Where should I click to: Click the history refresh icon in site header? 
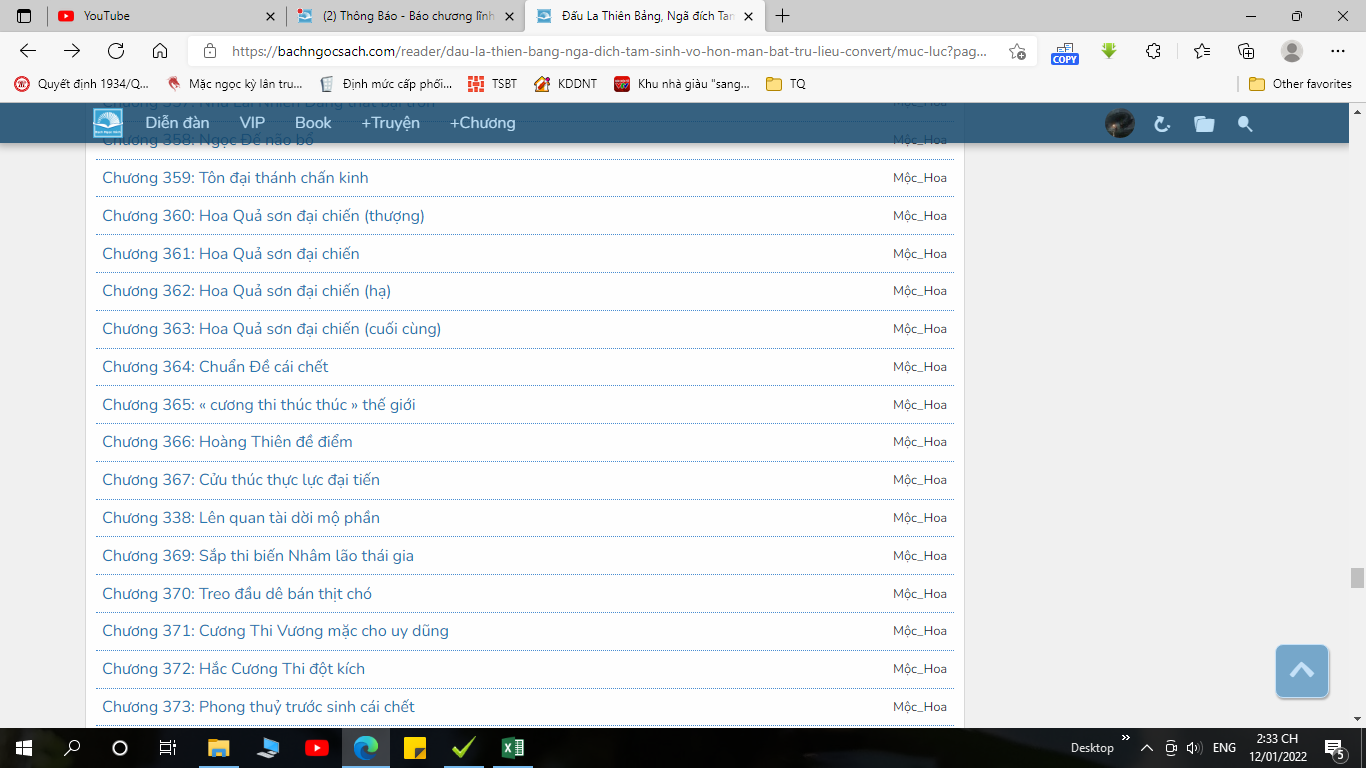coord(1162,124)
